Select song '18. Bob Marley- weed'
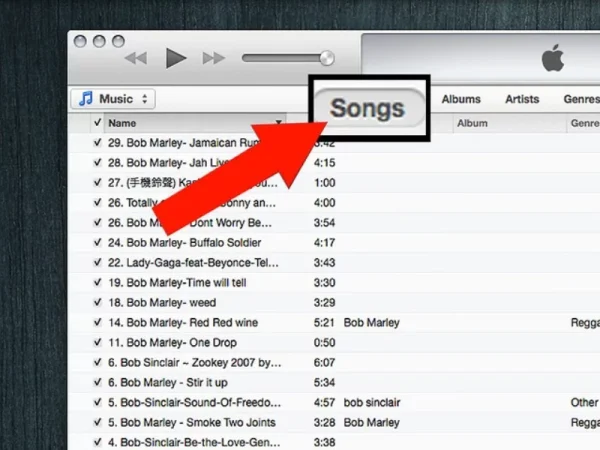The image size is (600, 450). [x=162, y=303]
